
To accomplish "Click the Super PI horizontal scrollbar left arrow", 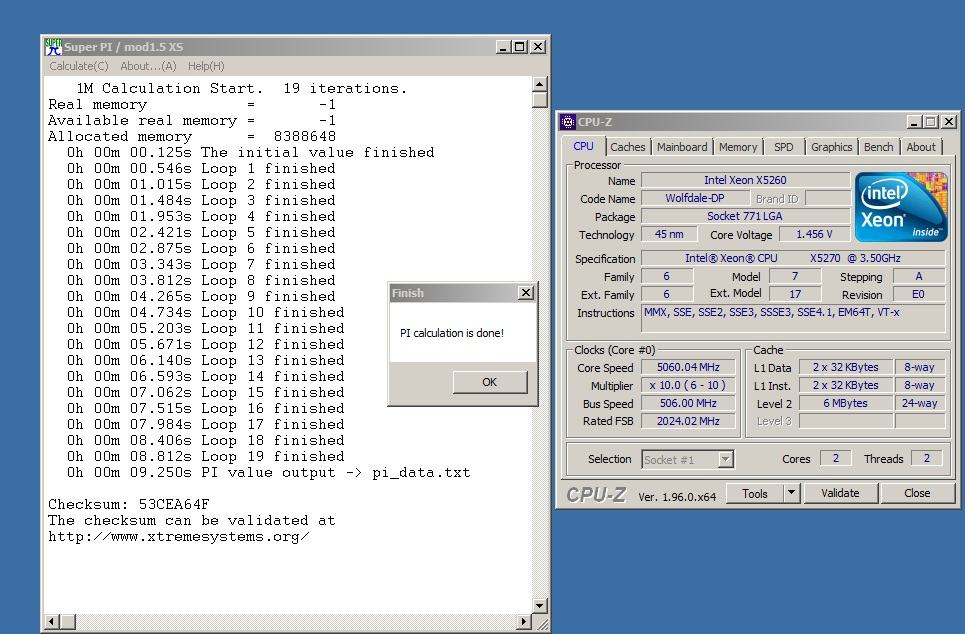I will pyautogui.click(x=52, y=622).
